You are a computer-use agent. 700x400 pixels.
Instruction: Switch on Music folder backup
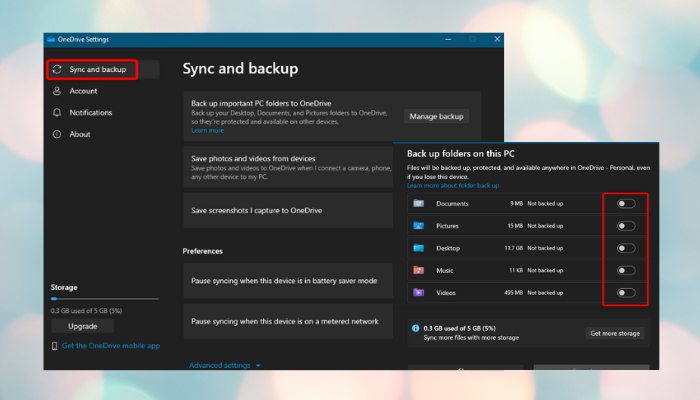(x=625, y=270)
